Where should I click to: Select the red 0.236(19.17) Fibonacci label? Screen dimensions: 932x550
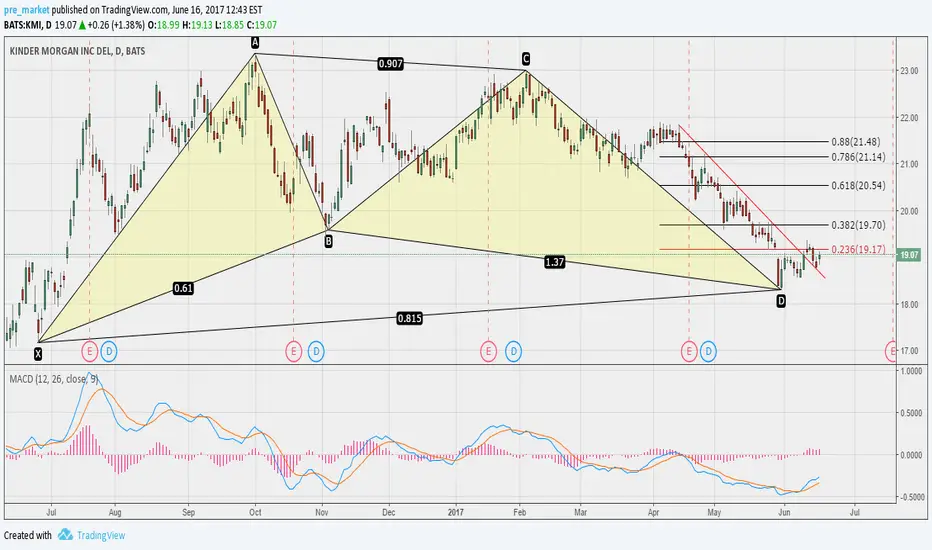(x=858, y=249)
